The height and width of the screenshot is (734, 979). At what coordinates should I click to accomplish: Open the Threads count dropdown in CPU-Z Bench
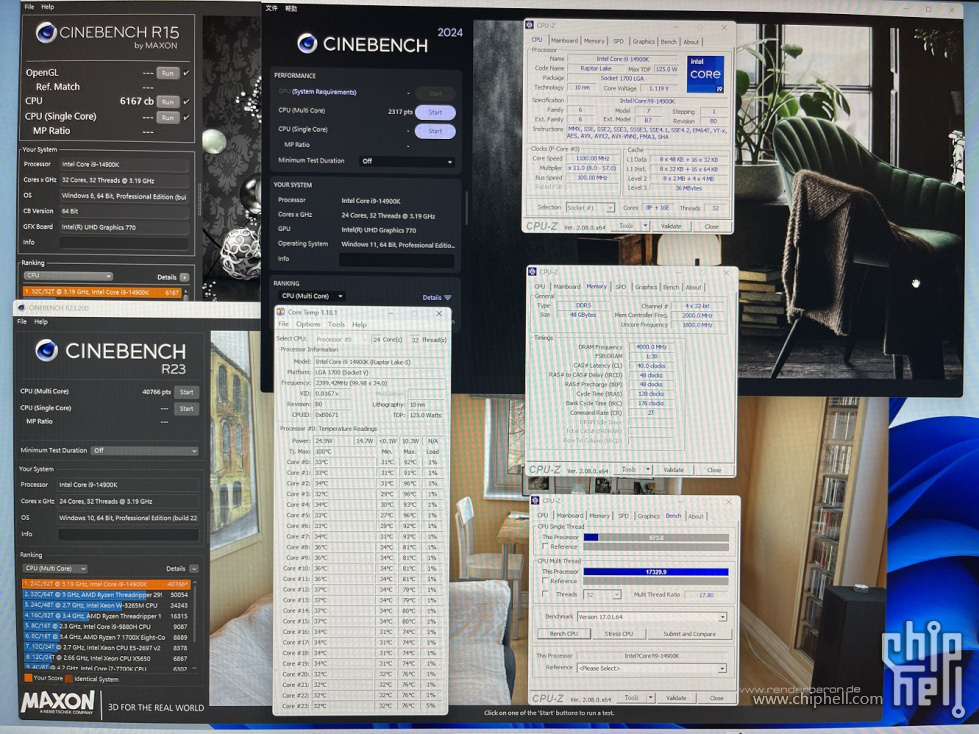click(603, 595)
